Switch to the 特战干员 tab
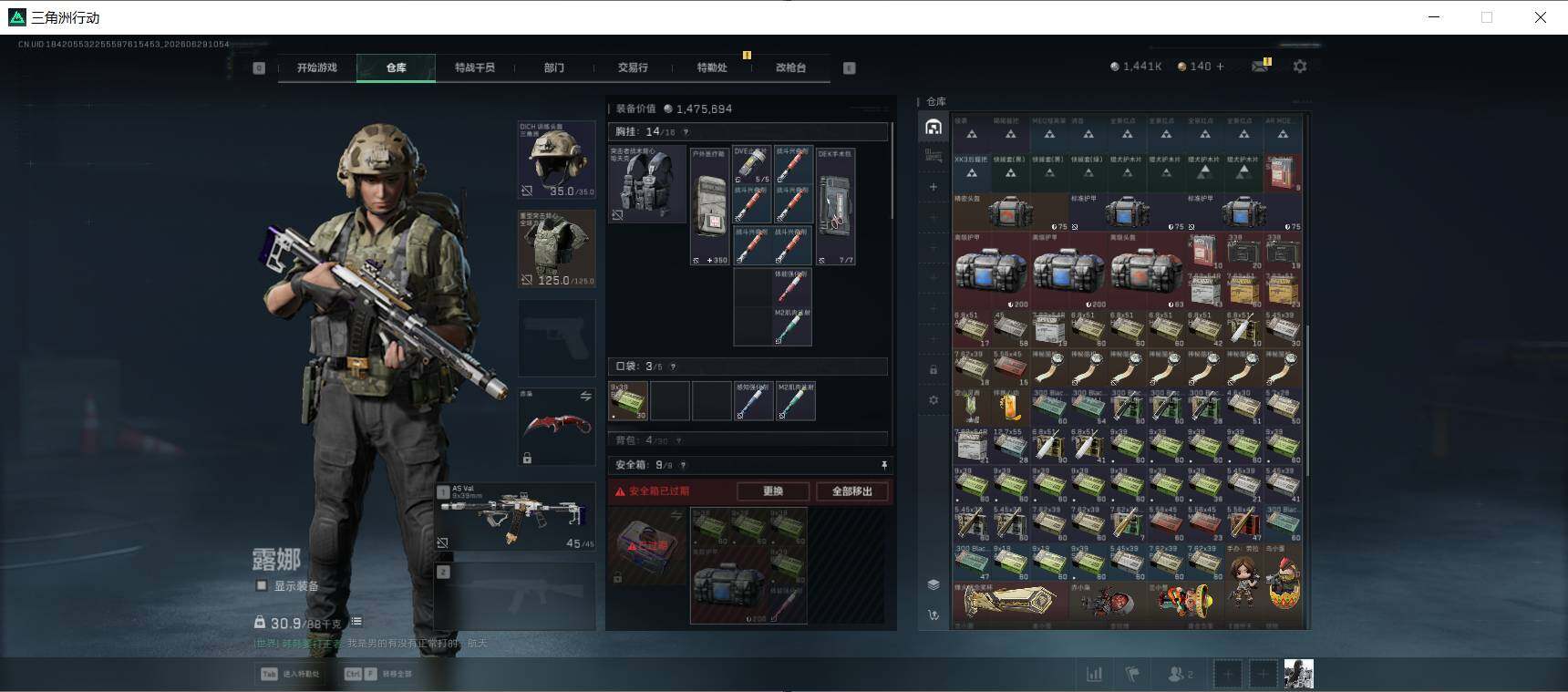Image resolution: width=1568 pixels, height=692 pixels. click(474, 67)
